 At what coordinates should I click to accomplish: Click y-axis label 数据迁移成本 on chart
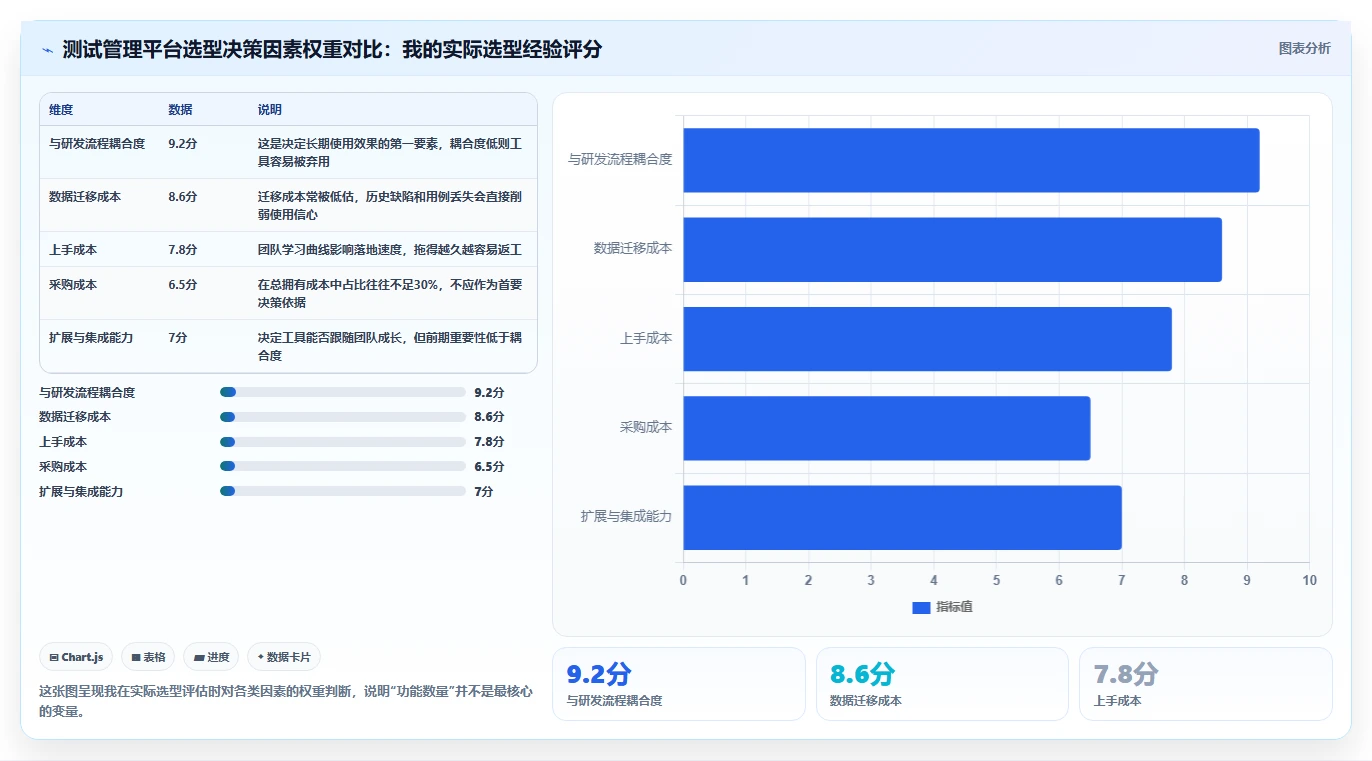tap(633, 248)
